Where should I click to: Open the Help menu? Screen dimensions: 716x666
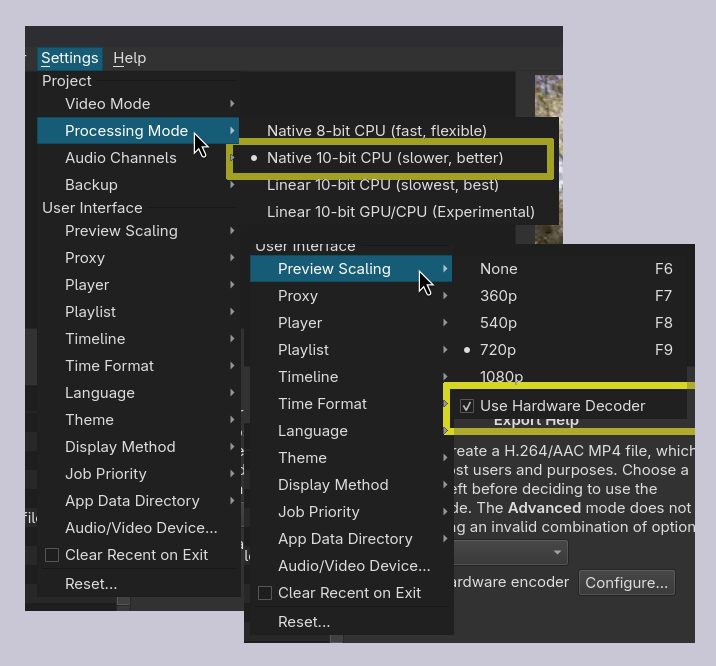(129, 58)
